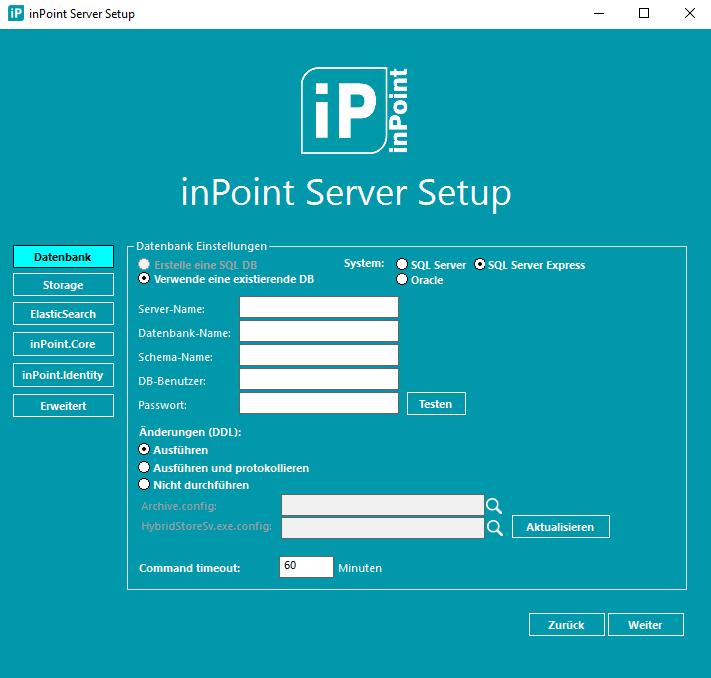Click the 'Command timeout:' label
711x678 pixels.
190,568
